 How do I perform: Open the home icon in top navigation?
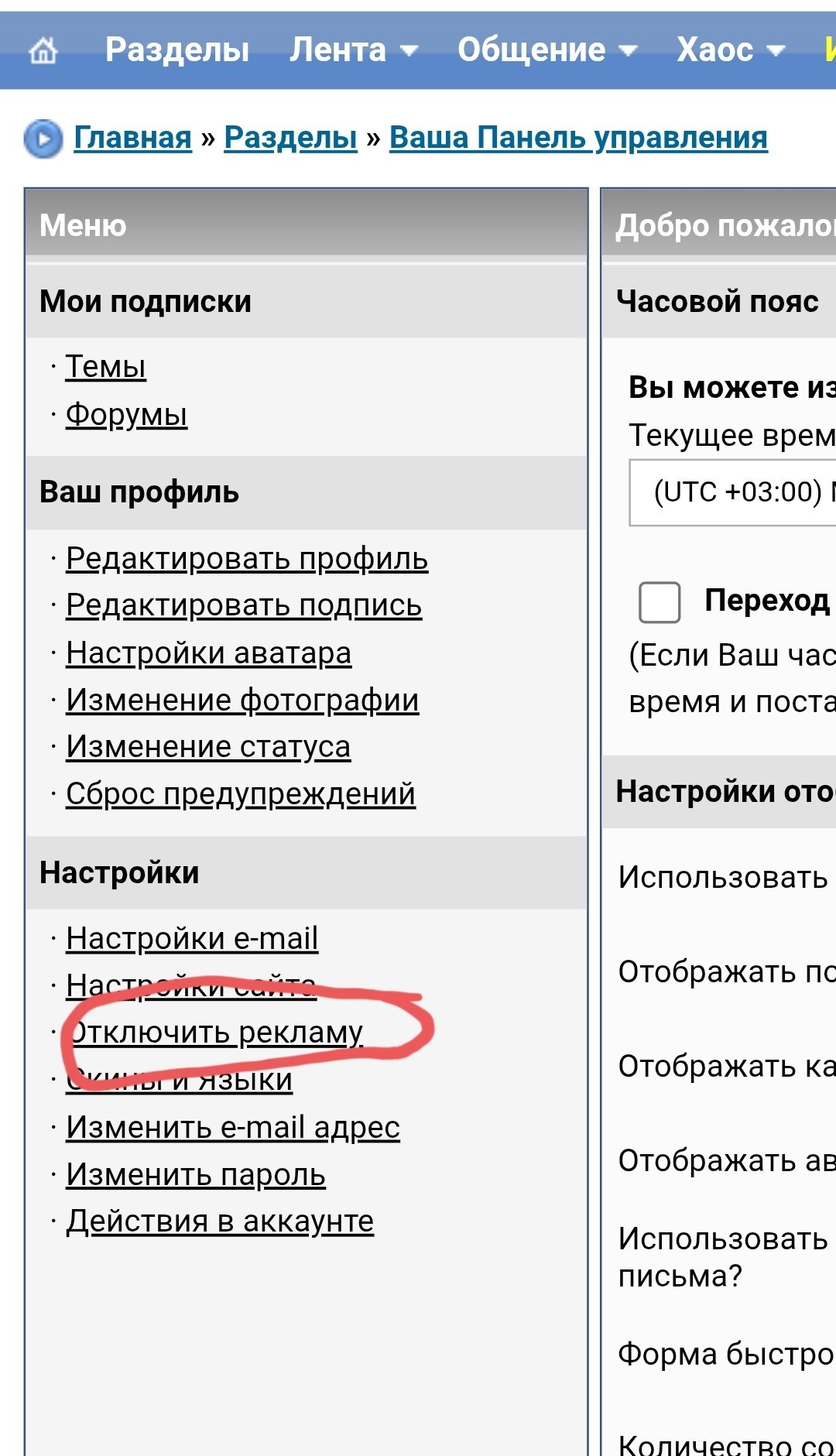tap(43, 51)
